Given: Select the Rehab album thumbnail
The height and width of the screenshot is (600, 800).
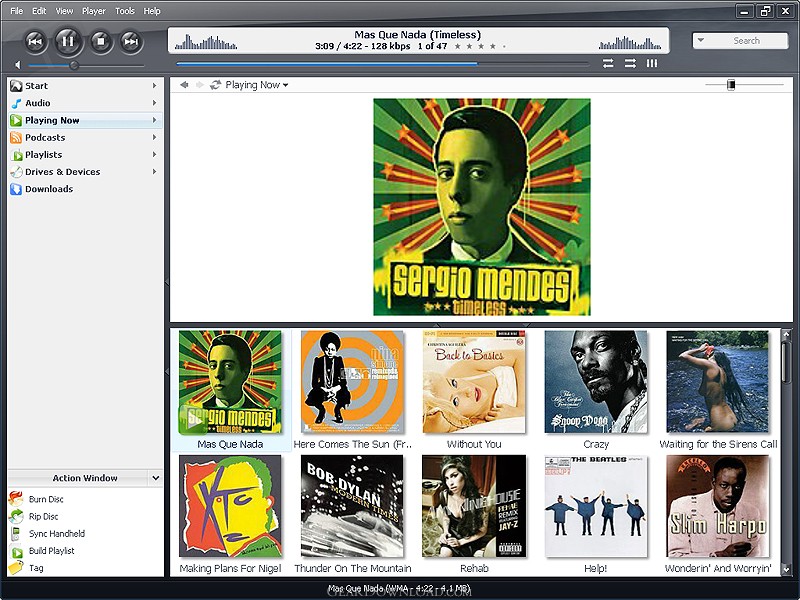Looking at the screenshot, I should click(x=474, y=506).
